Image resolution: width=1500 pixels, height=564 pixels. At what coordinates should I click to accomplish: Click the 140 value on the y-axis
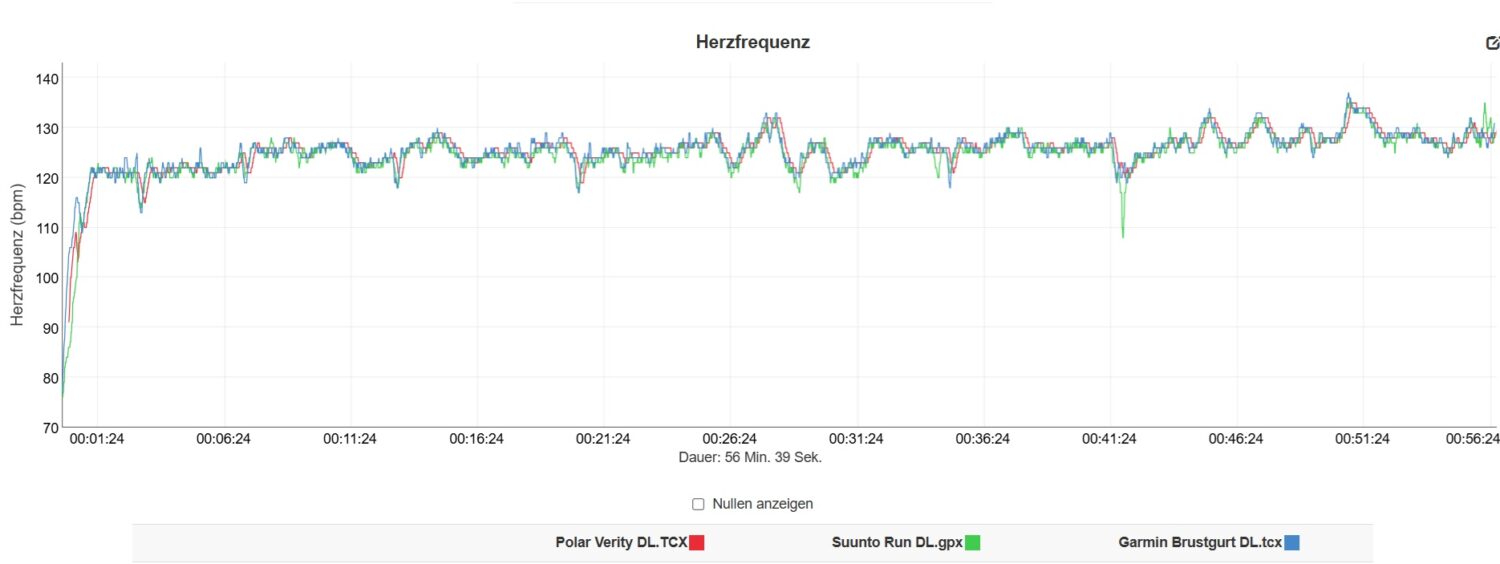pos(47,79)
